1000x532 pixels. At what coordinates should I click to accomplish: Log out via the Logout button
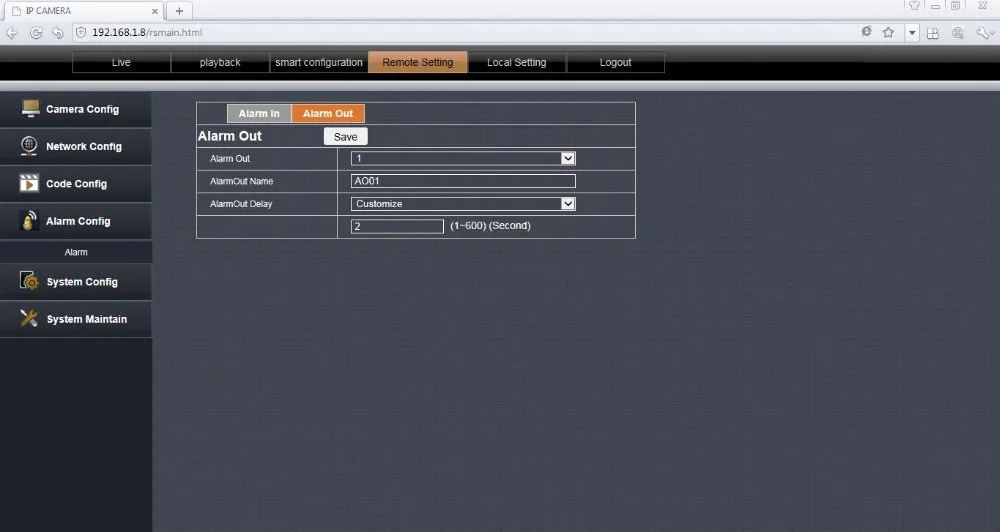tap(615, 63)
